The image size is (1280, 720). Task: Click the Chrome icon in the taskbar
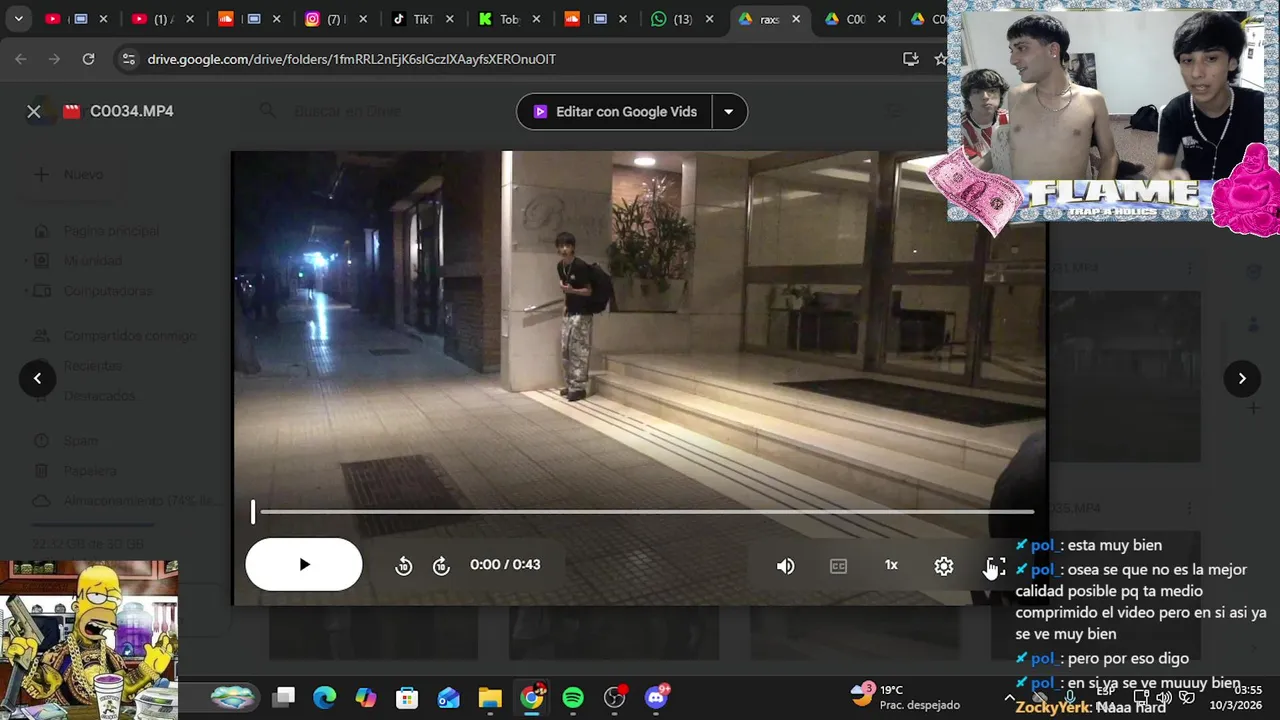click(x=532, y=697)
